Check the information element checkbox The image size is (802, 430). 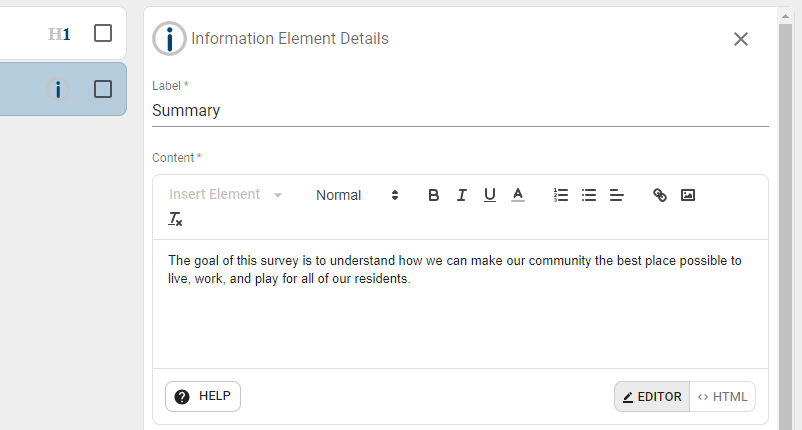103,89
